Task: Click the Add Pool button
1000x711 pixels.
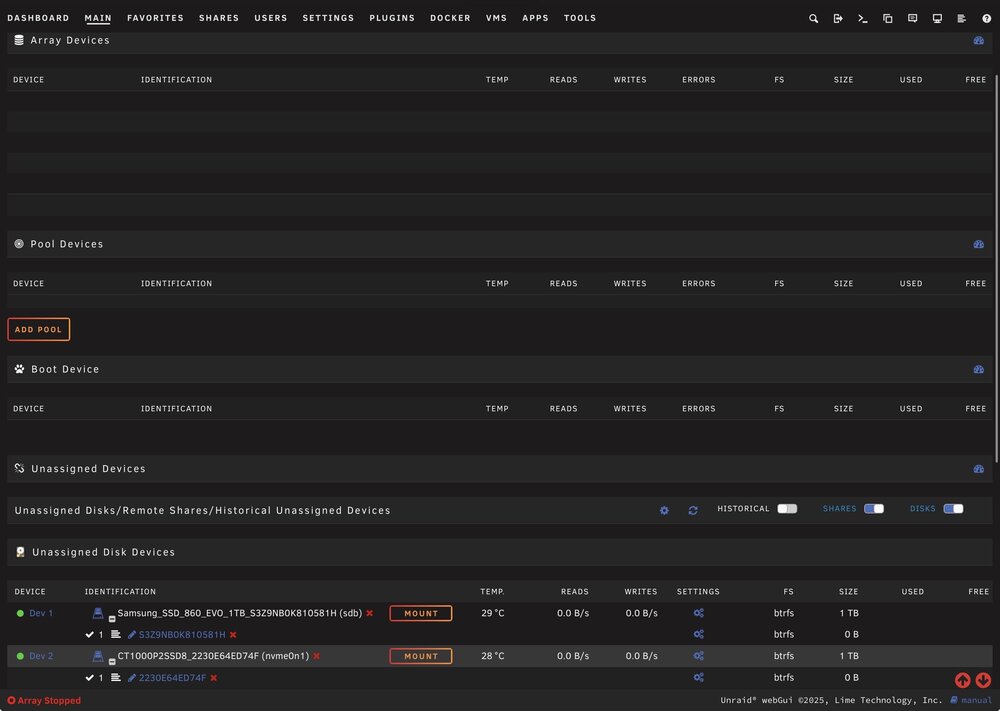Action: tap(38, 330)
